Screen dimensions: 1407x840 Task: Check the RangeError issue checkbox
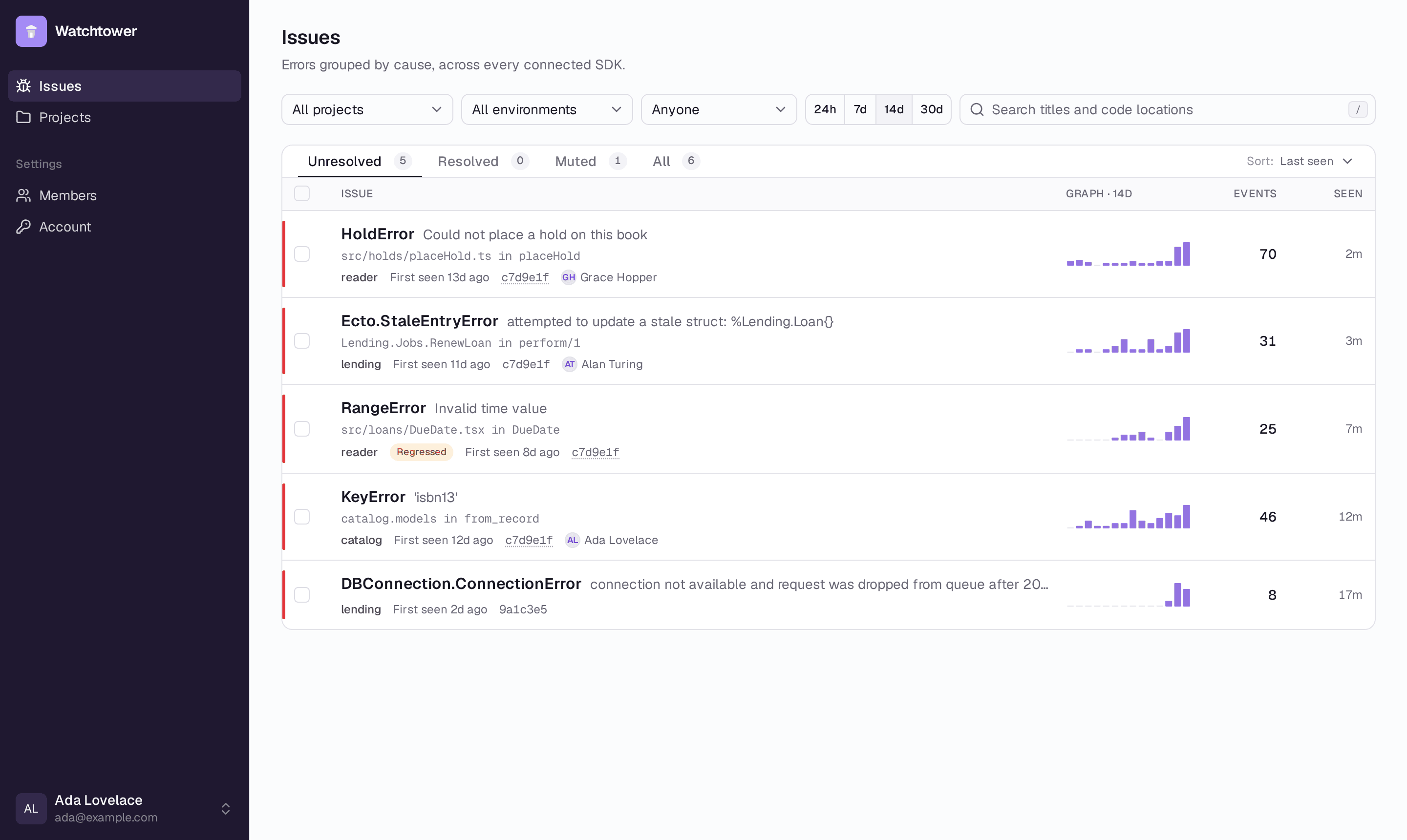point(302,428)
